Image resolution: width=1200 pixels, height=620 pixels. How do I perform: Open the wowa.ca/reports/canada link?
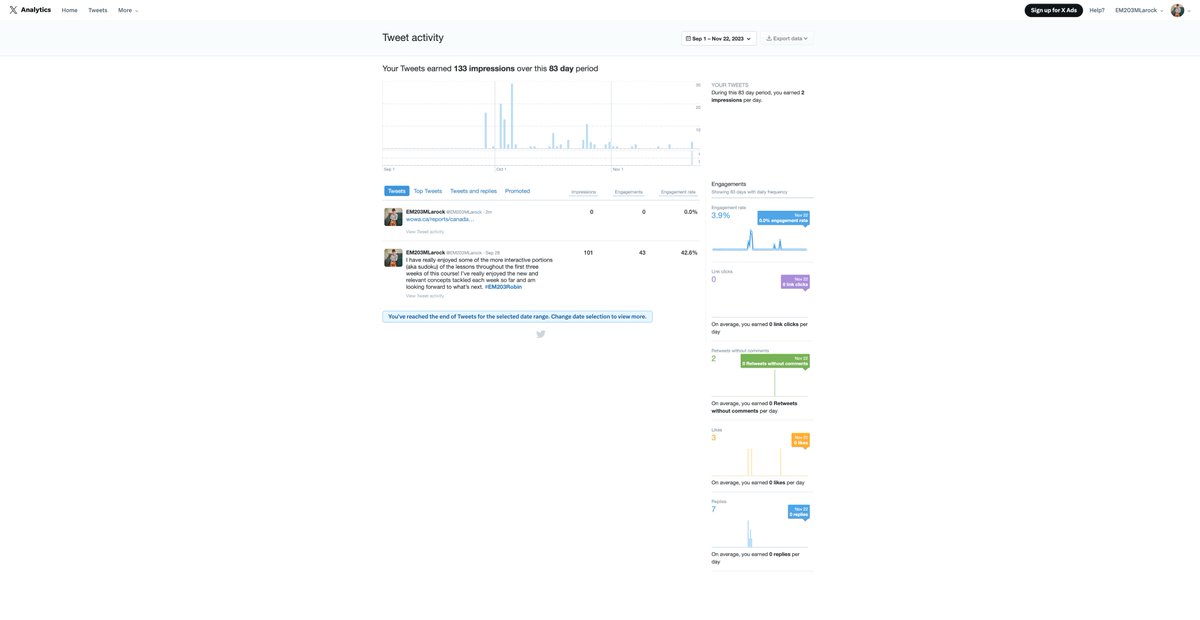pos(440,219)
